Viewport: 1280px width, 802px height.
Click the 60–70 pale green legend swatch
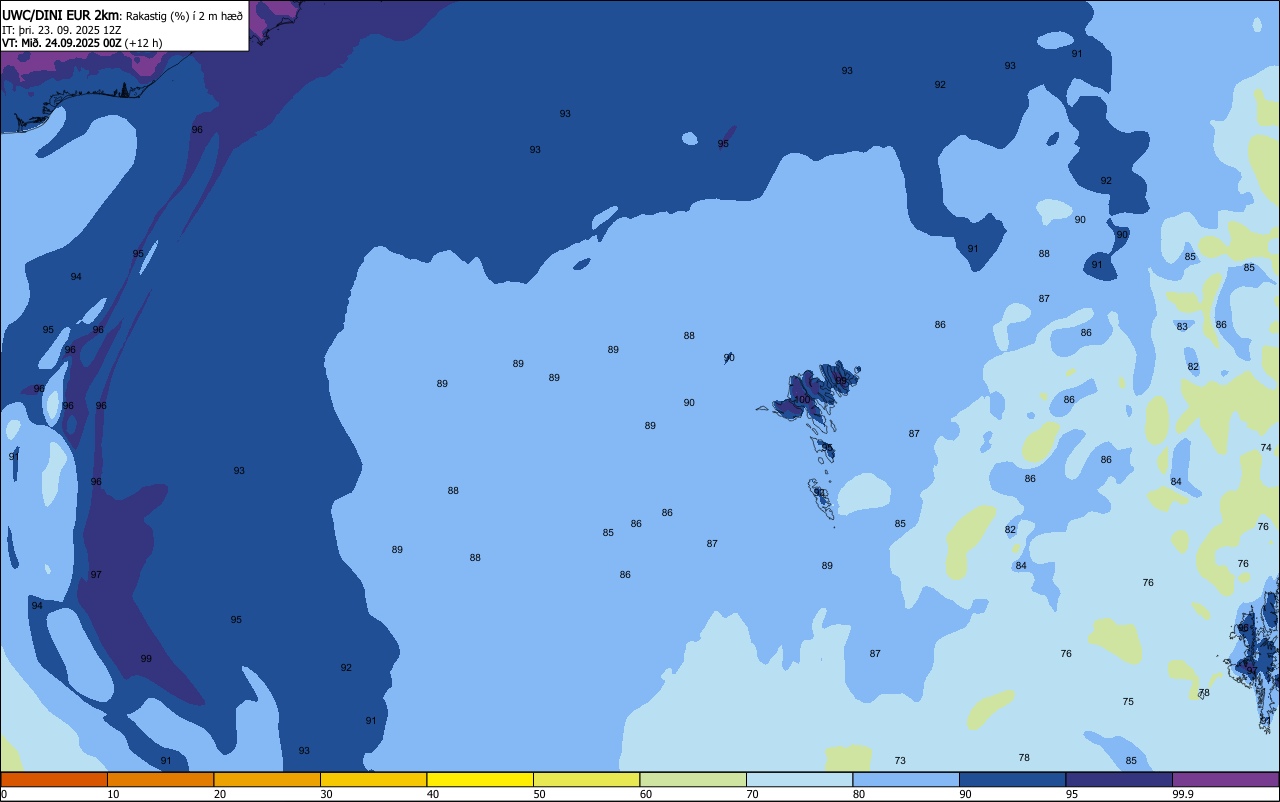[693, 779]
